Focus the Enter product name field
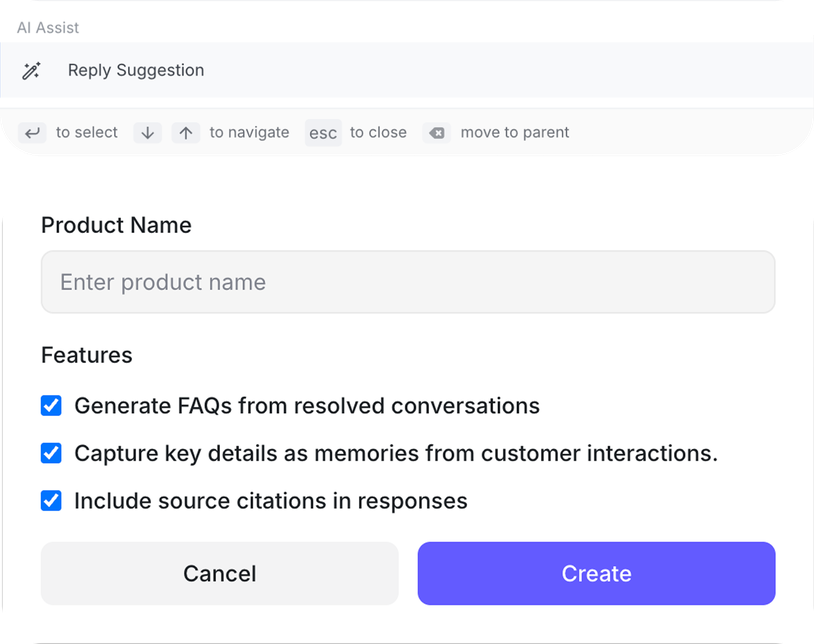The height and width of the screenshot is (644, 814). pos(408,282)
